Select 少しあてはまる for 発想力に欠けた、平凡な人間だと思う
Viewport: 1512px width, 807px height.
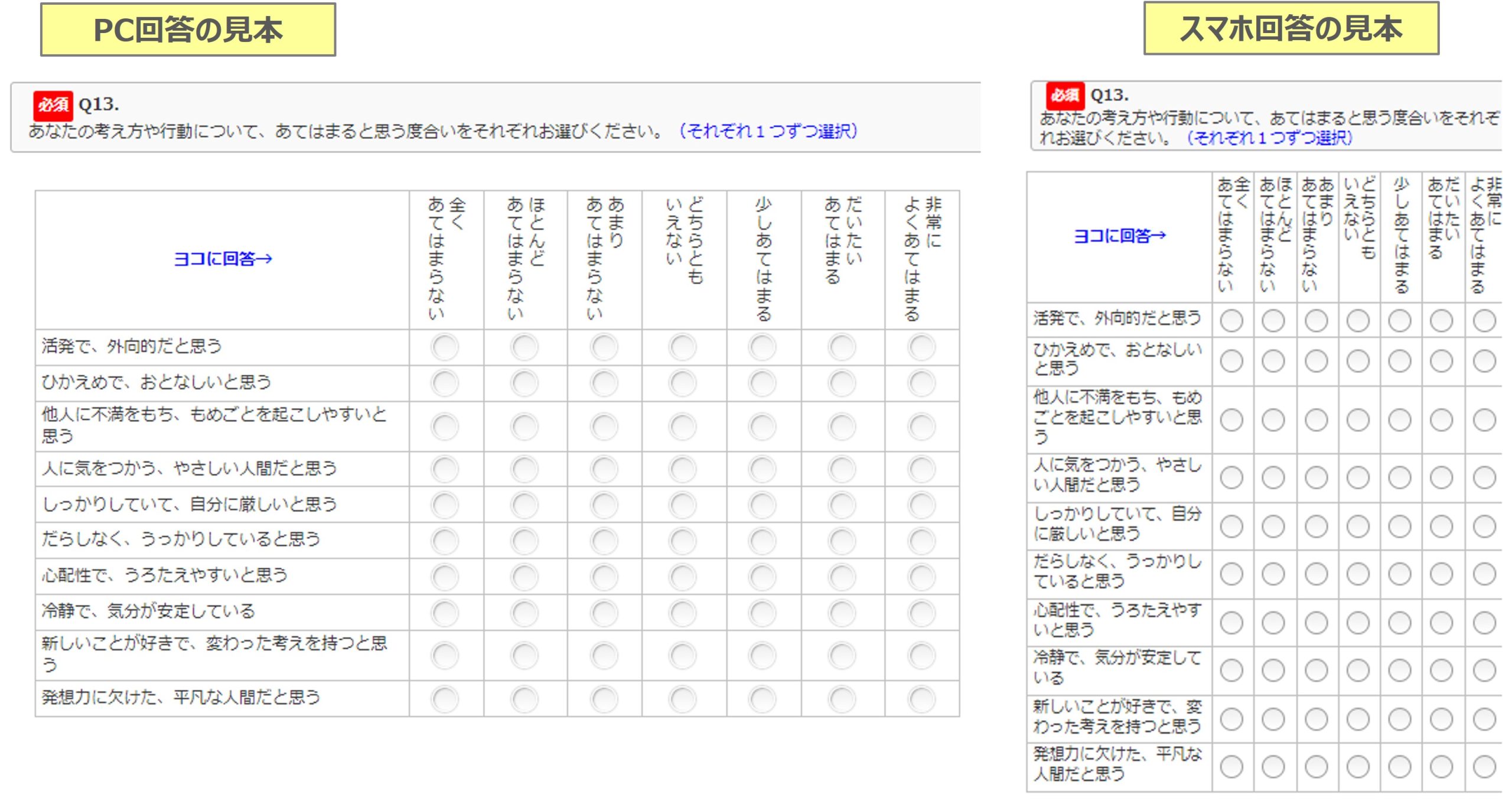click(x=762, y=699)
